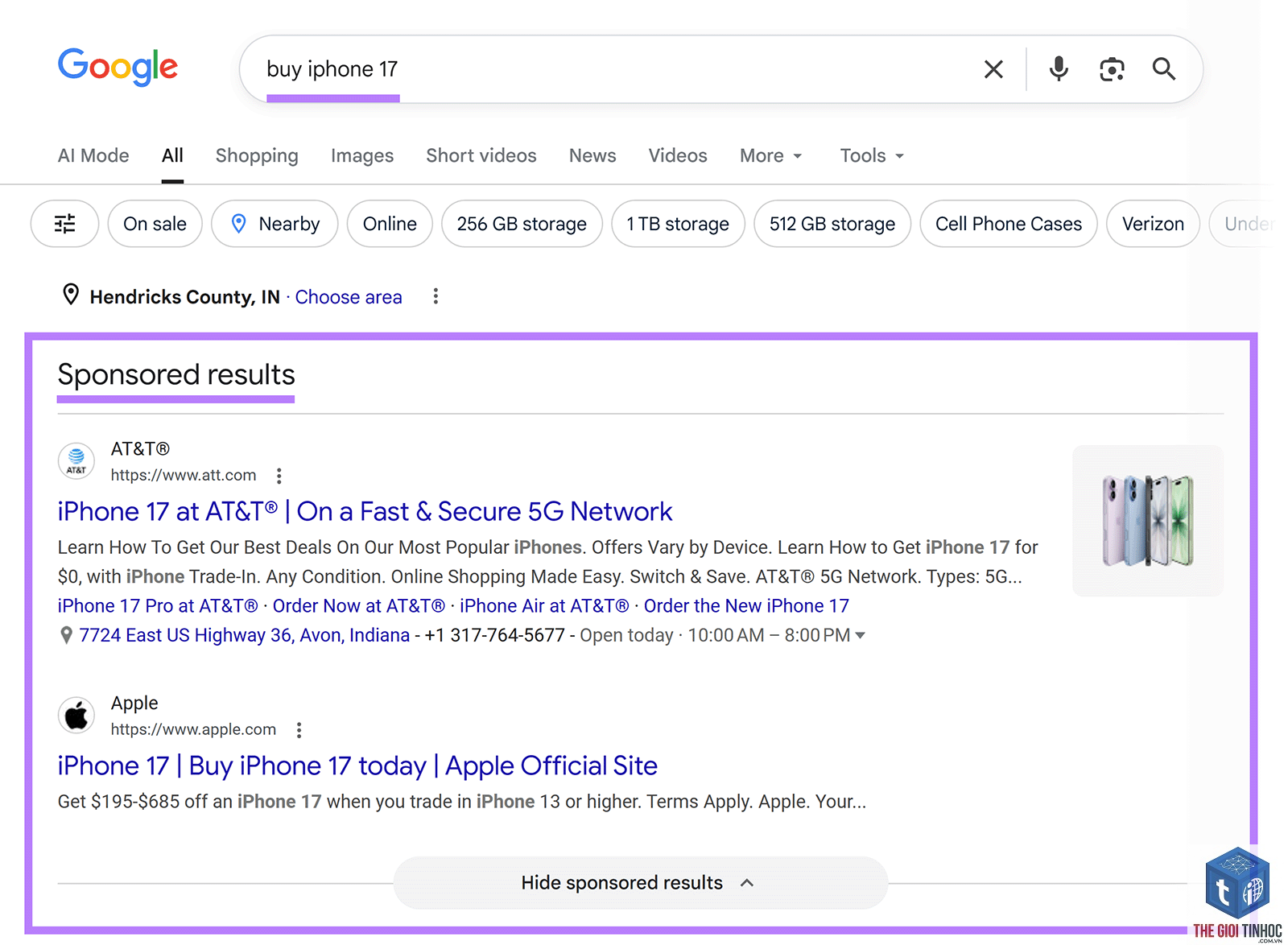Viewport: 1288px width, 945px height.
Task: Open Apple ad three-dot options
Action: click(x=299, y=730)
